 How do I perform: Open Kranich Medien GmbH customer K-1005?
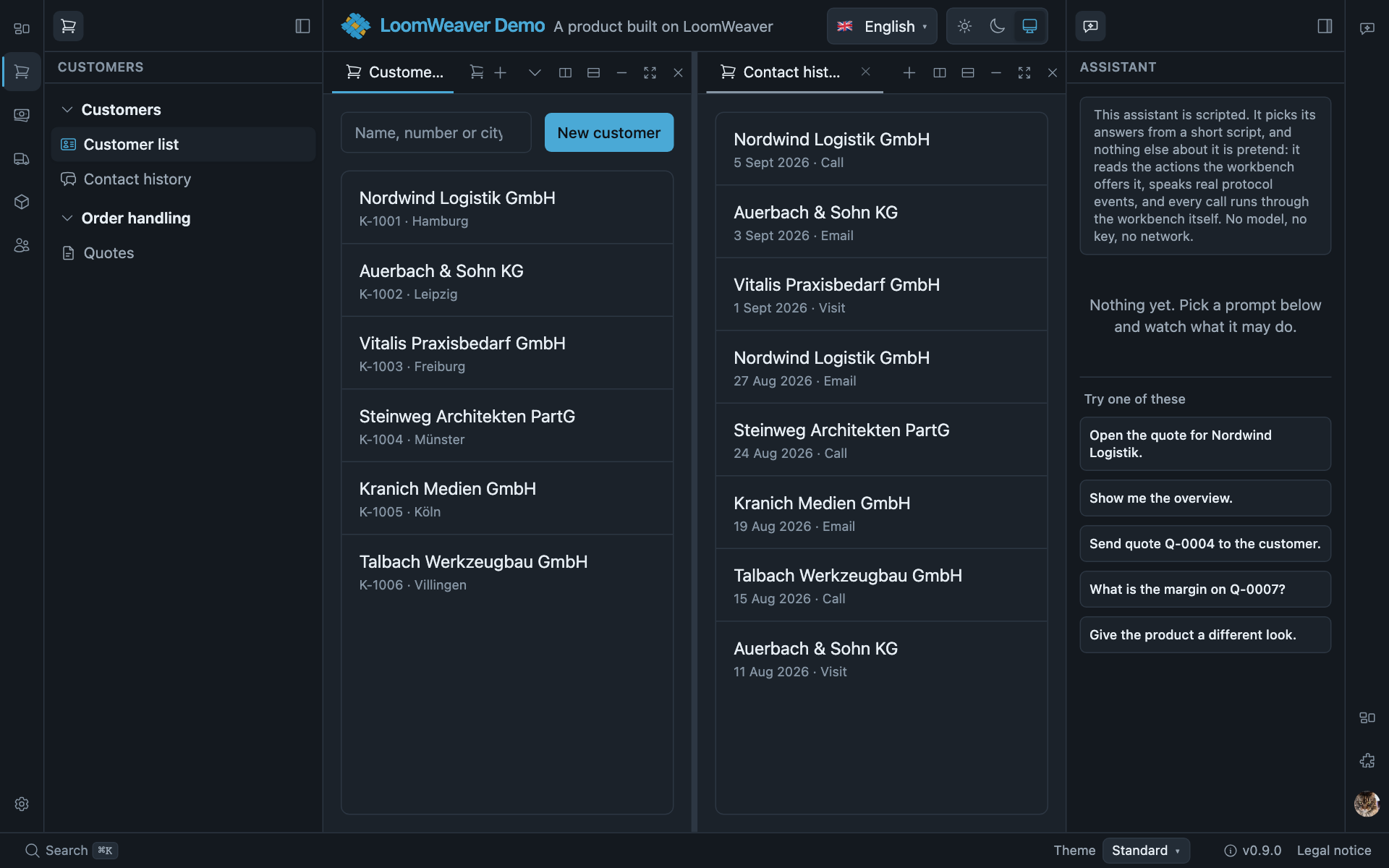click(507, 498)
